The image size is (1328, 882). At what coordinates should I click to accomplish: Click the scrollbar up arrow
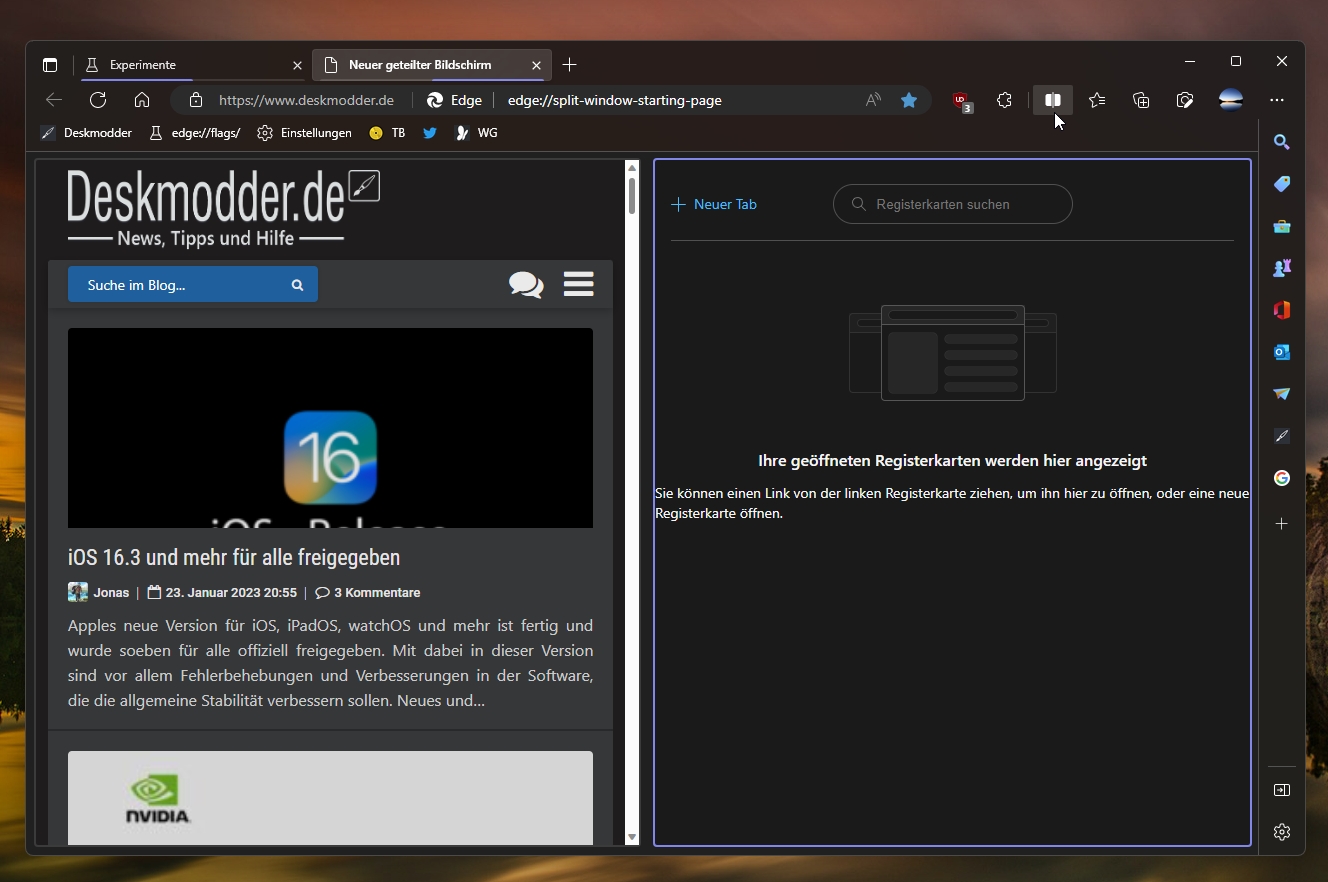click(x=632, y=168)
